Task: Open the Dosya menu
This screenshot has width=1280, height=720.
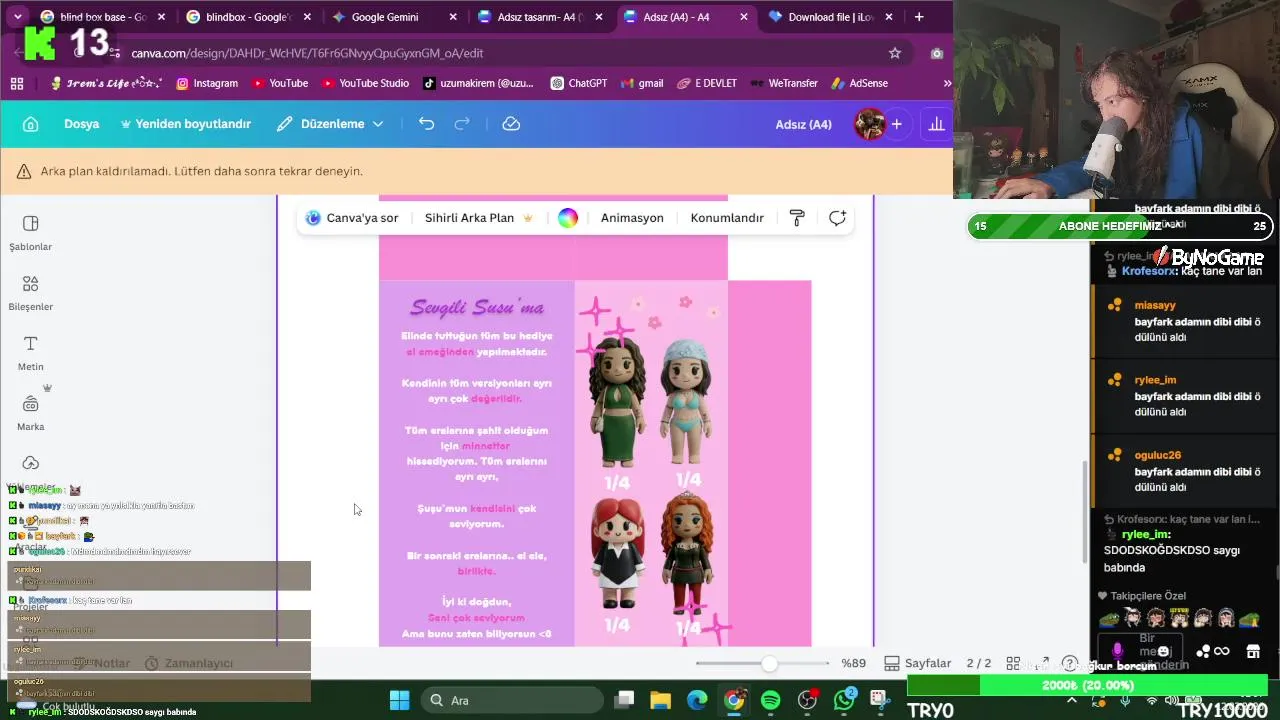Action: click(x=81, y=124)
